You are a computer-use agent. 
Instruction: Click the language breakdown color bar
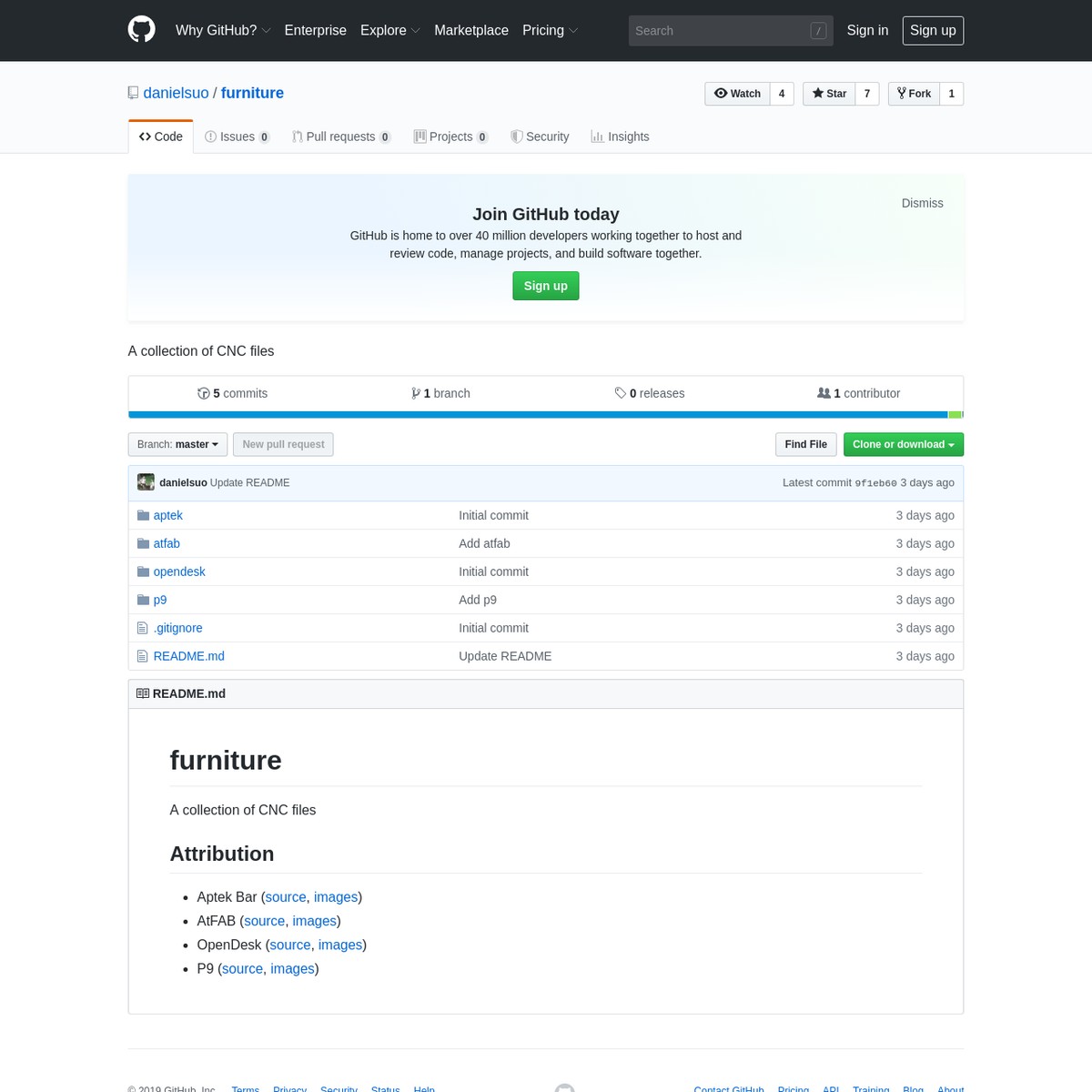[546, 415]
